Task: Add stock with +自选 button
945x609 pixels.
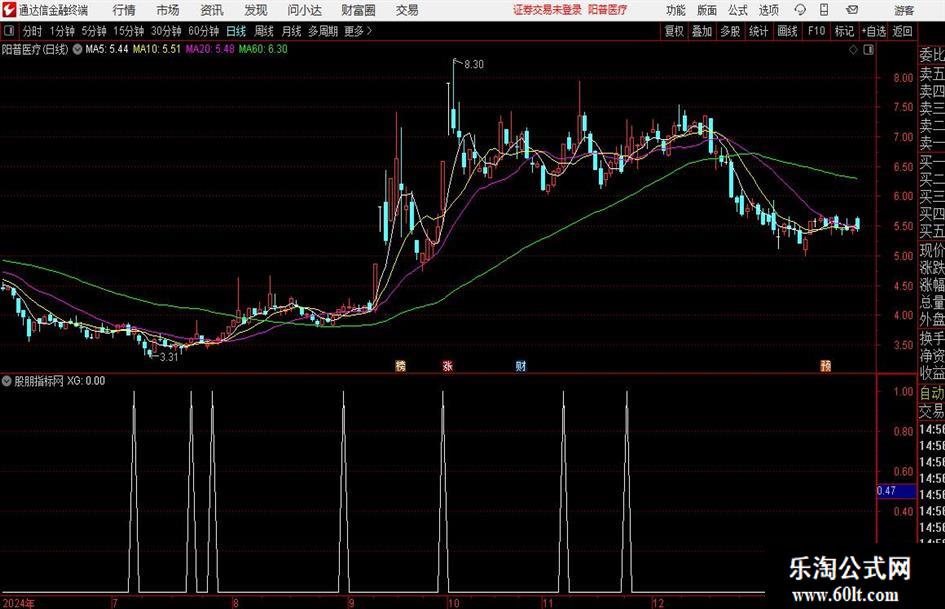Action: (x=873, y=31)
